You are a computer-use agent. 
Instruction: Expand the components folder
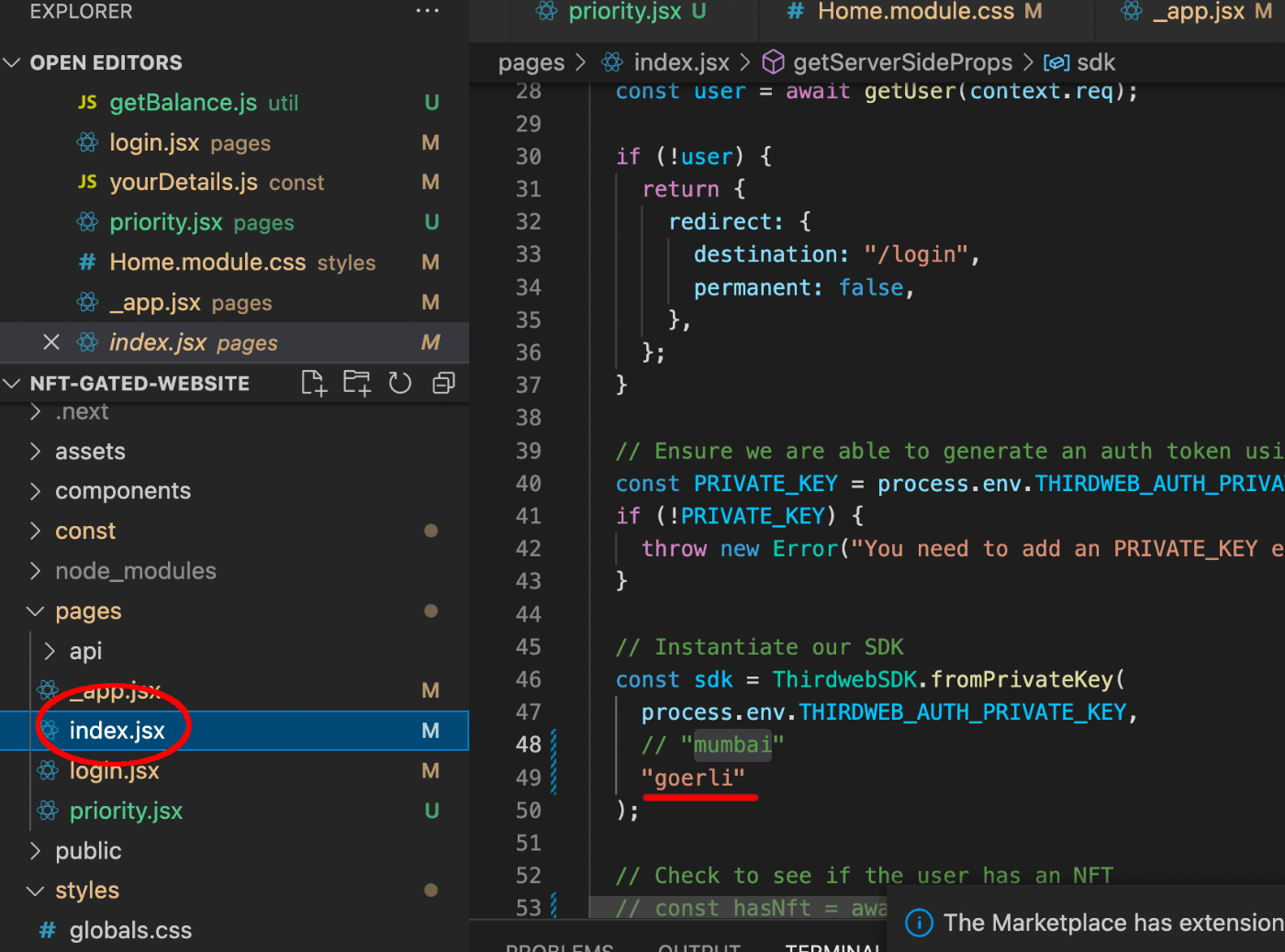[36, 491]
